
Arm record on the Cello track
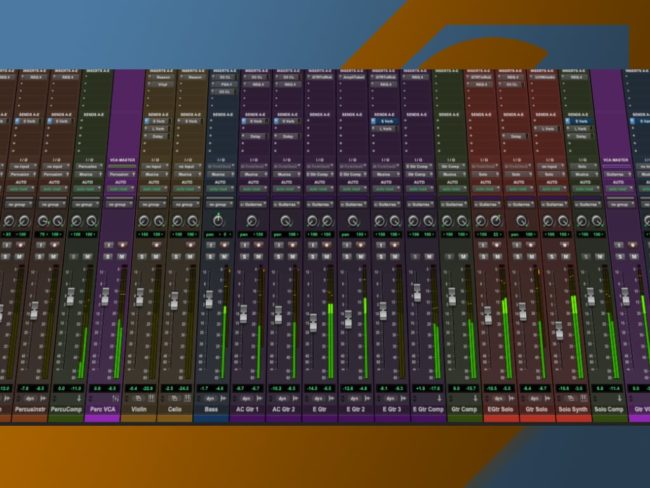click(x=190, y=245)
